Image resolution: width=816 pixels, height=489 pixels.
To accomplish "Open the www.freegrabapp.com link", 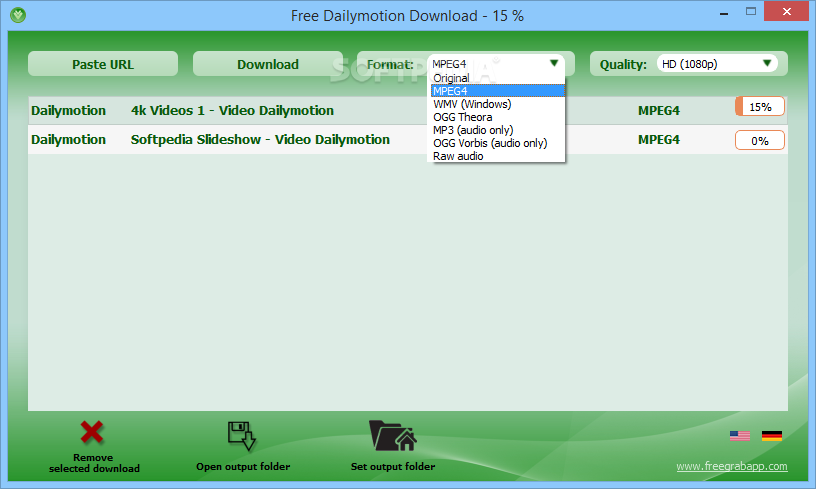I will (732, 466).
